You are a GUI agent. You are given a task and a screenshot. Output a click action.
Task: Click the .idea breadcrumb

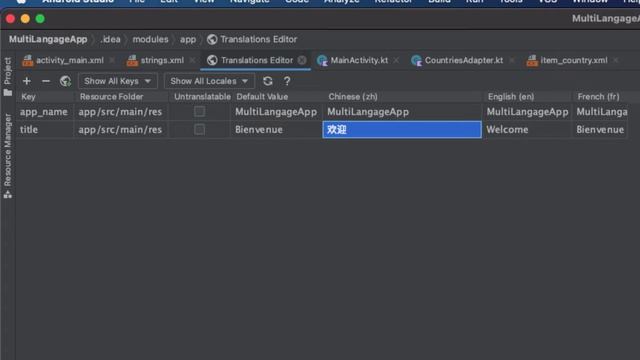click(x=110, y=39)
